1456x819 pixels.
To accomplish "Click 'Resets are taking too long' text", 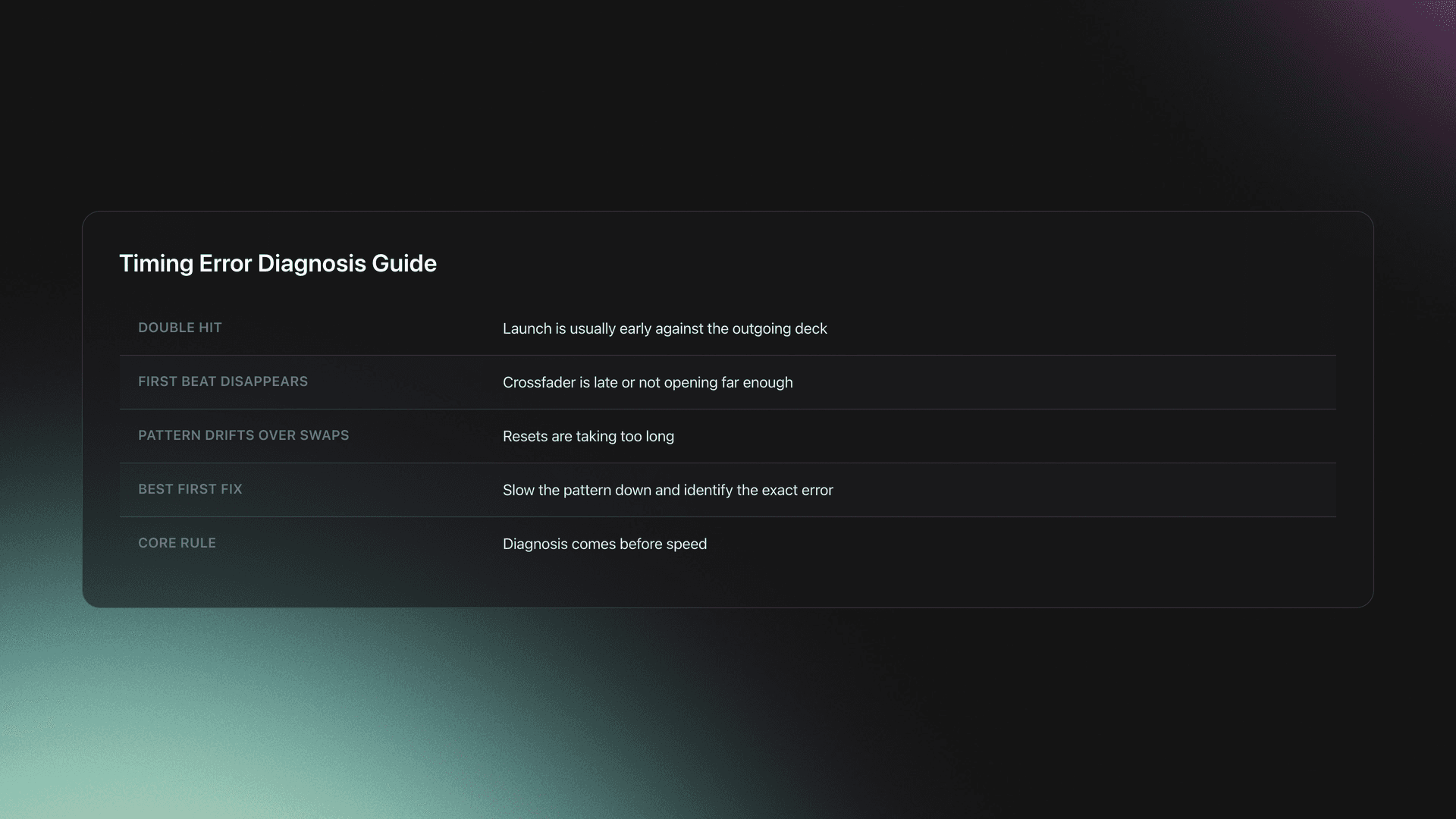I will tap(588, 436).
